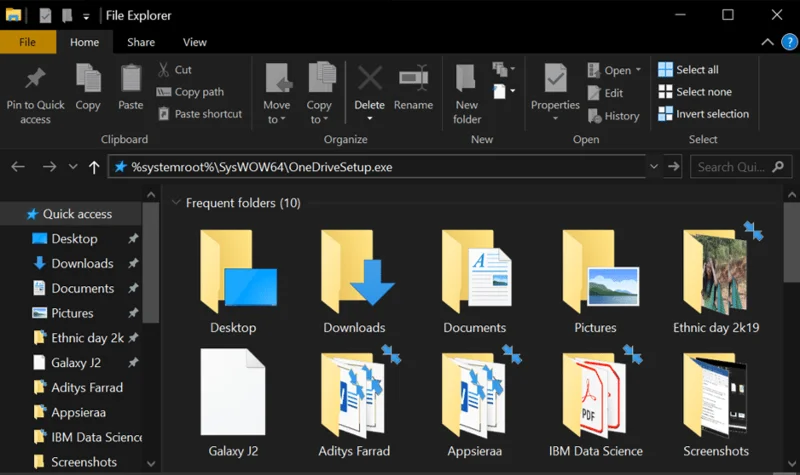Select Appsieraa in navigation pane

(71, 412)
